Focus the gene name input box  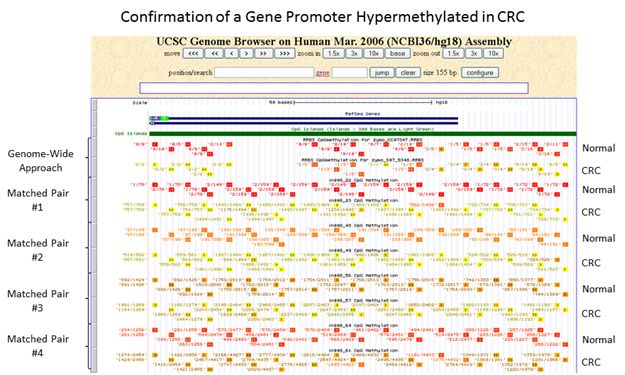click(x=349, y=73)
